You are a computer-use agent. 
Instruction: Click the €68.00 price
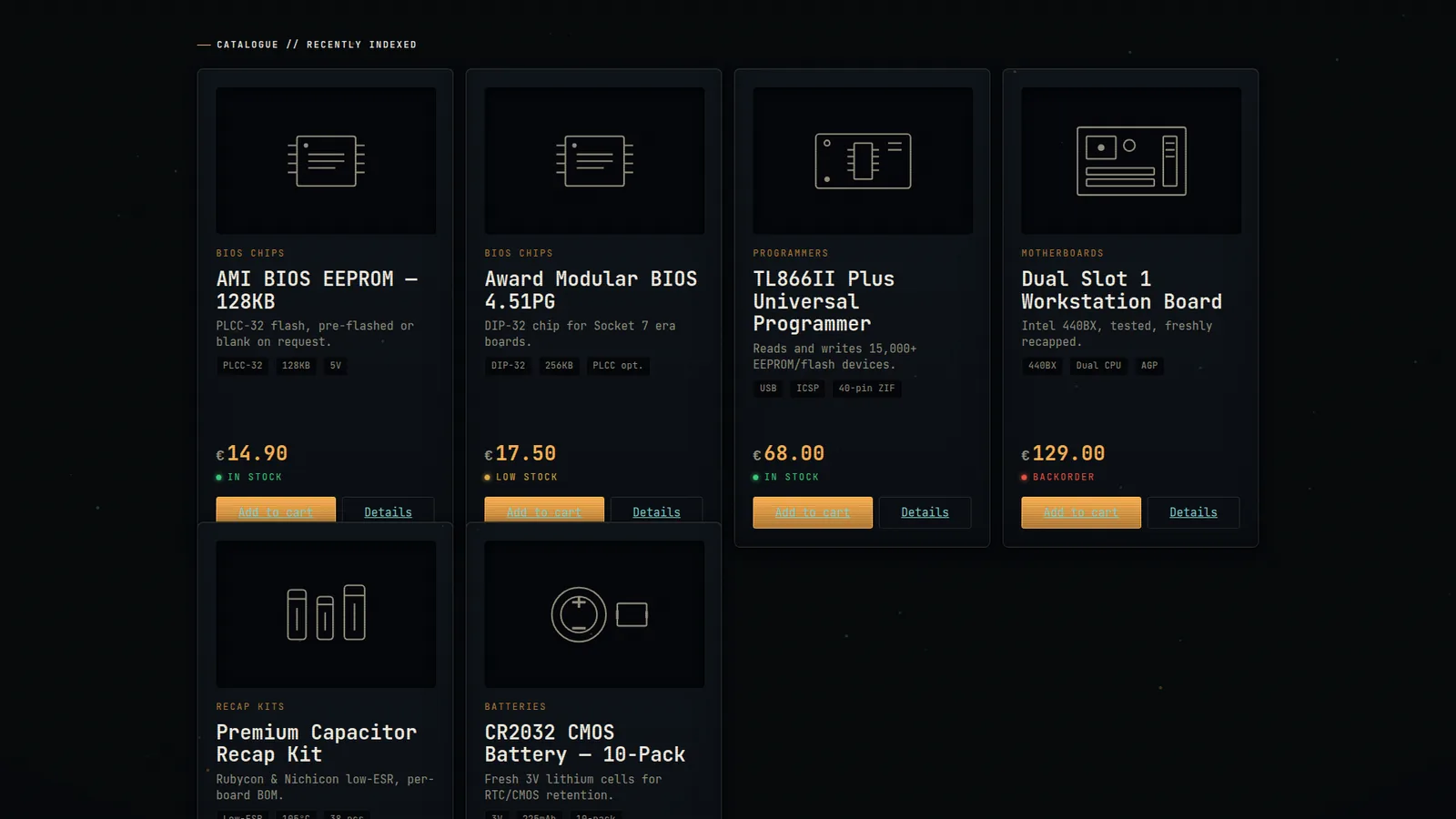click(789, 453)
